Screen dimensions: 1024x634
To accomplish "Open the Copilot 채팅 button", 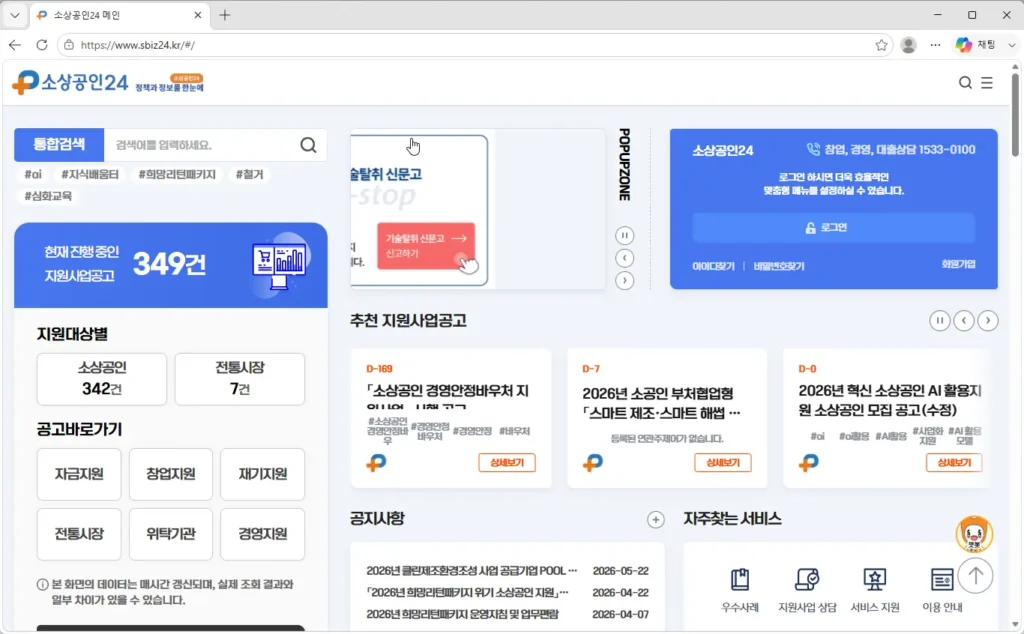I will coord(975,45).
